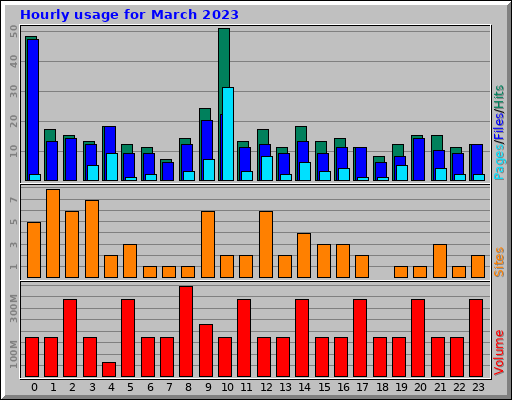Viewport: 512px width, 400px height.
Task: Click the 'Hits' word in the legend
Action: 499,97
